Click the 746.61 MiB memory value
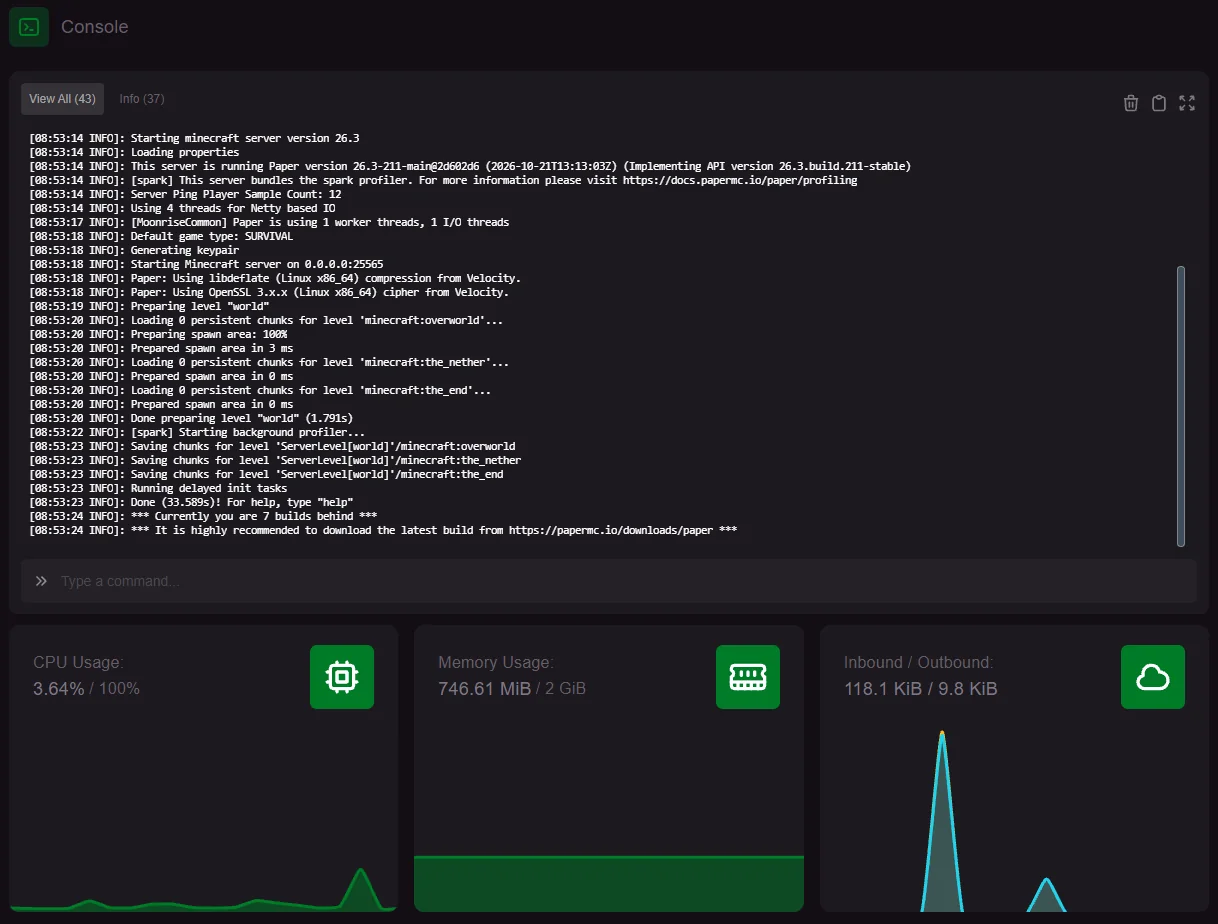1218x924 pixels. tap(485, 688)
